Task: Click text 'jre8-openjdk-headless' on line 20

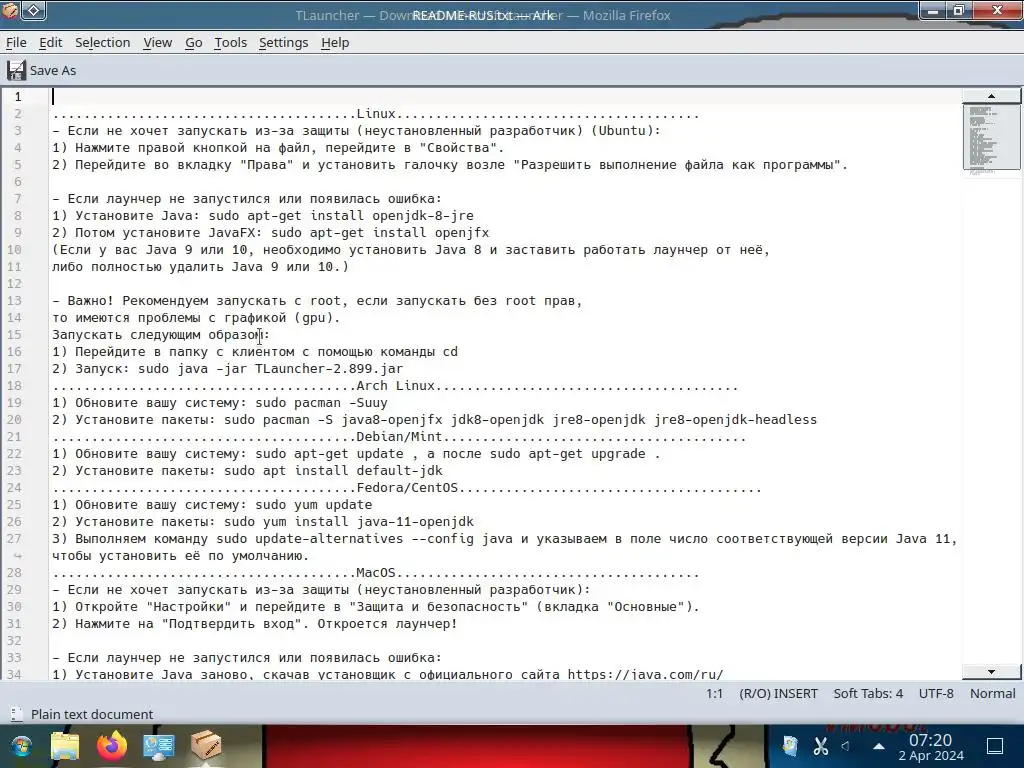Action: 735,419
